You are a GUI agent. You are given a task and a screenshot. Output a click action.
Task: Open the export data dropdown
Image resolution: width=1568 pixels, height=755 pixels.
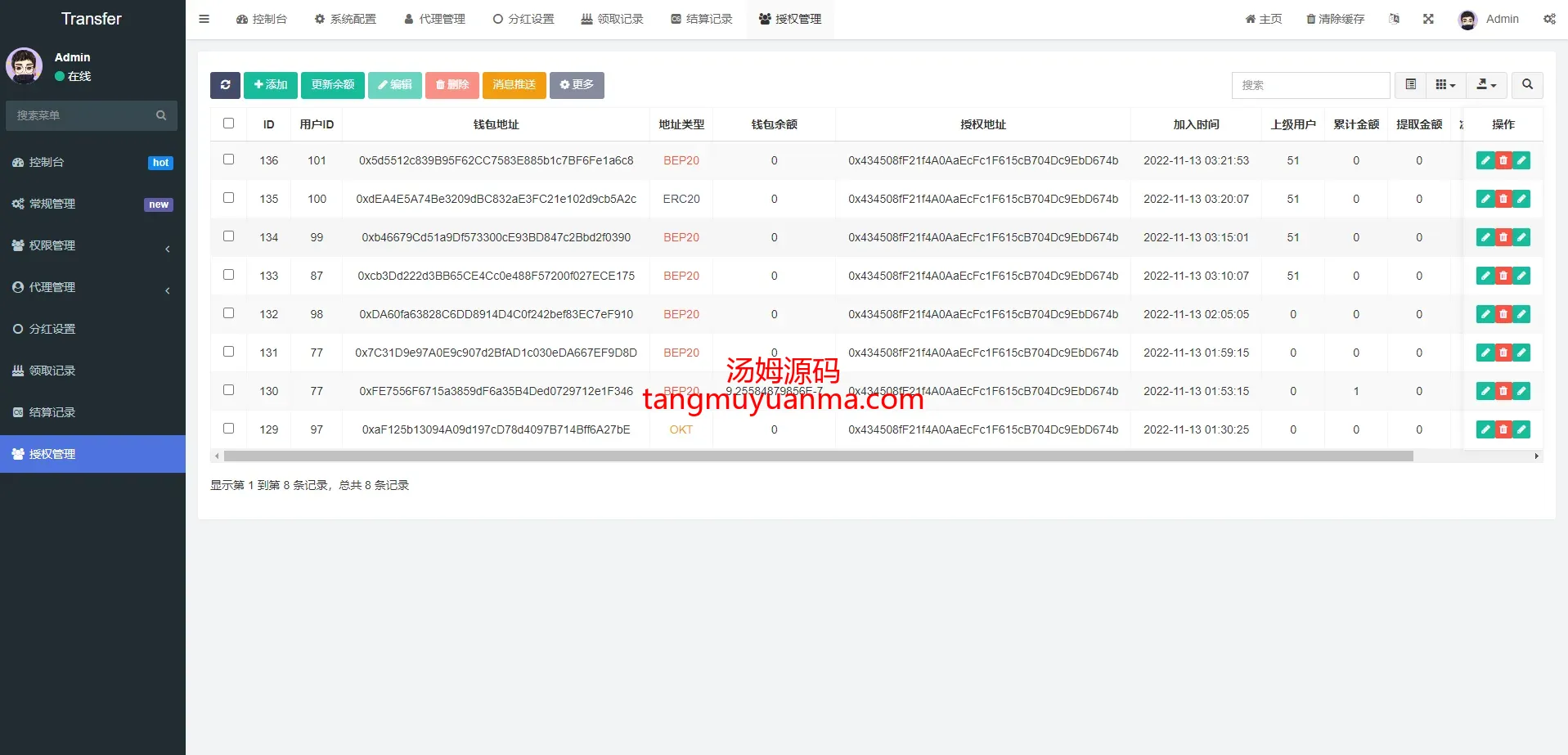point(1486,85)
